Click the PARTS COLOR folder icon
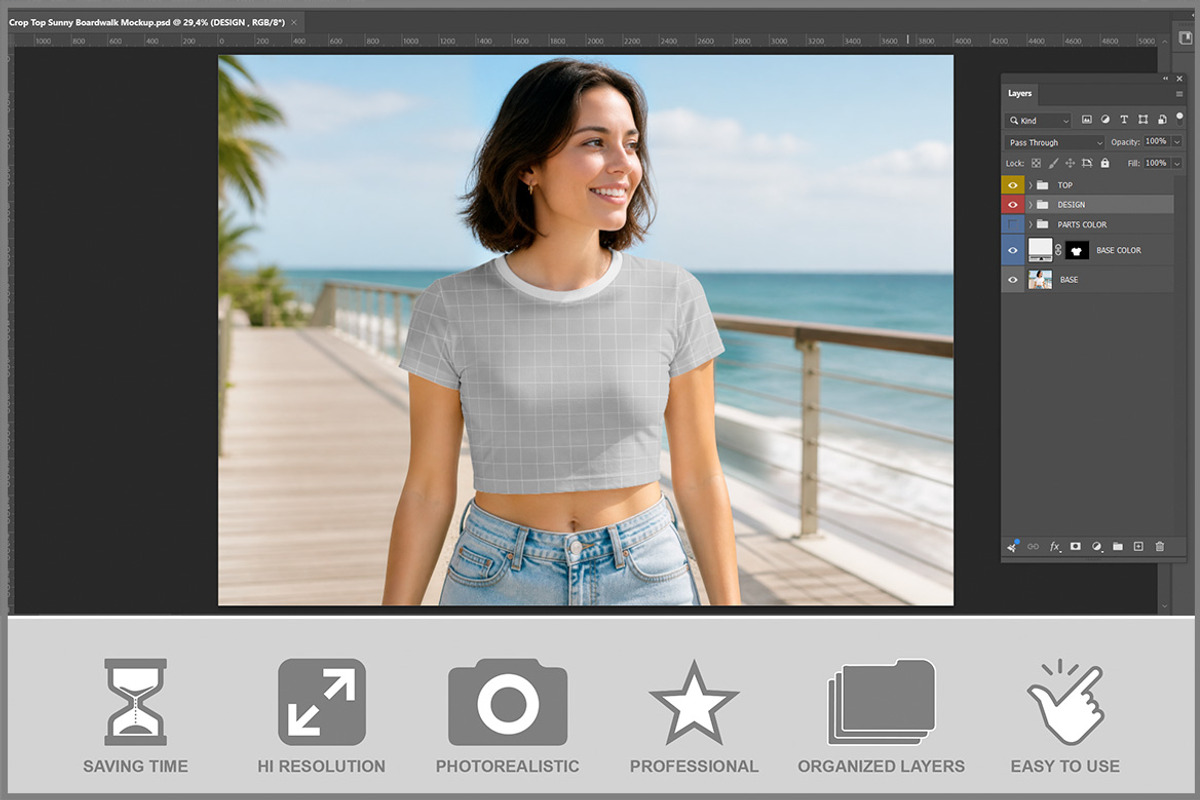 pos(1042,225)
